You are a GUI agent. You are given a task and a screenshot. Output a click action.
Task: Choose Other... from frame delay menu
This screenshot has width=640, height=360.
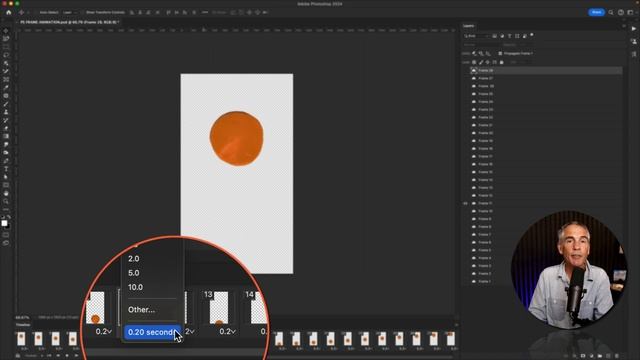[142, 310]
